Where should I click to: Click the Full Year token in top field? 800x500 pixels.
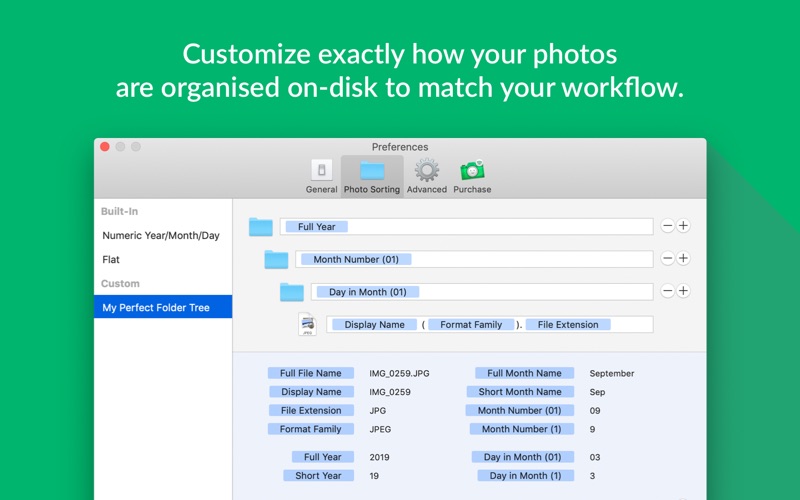316,227
